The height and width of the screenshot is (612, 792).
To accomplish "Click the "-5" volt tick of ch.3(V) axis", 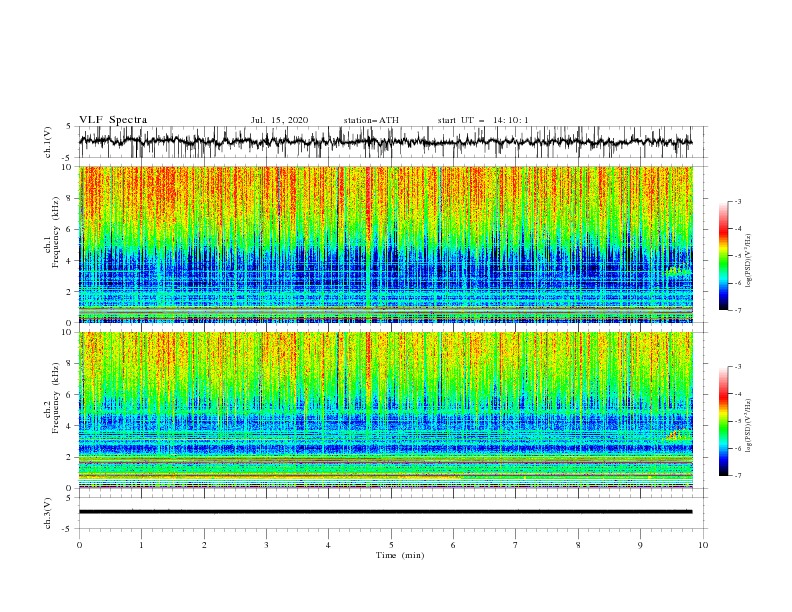I will click(68, 529).
